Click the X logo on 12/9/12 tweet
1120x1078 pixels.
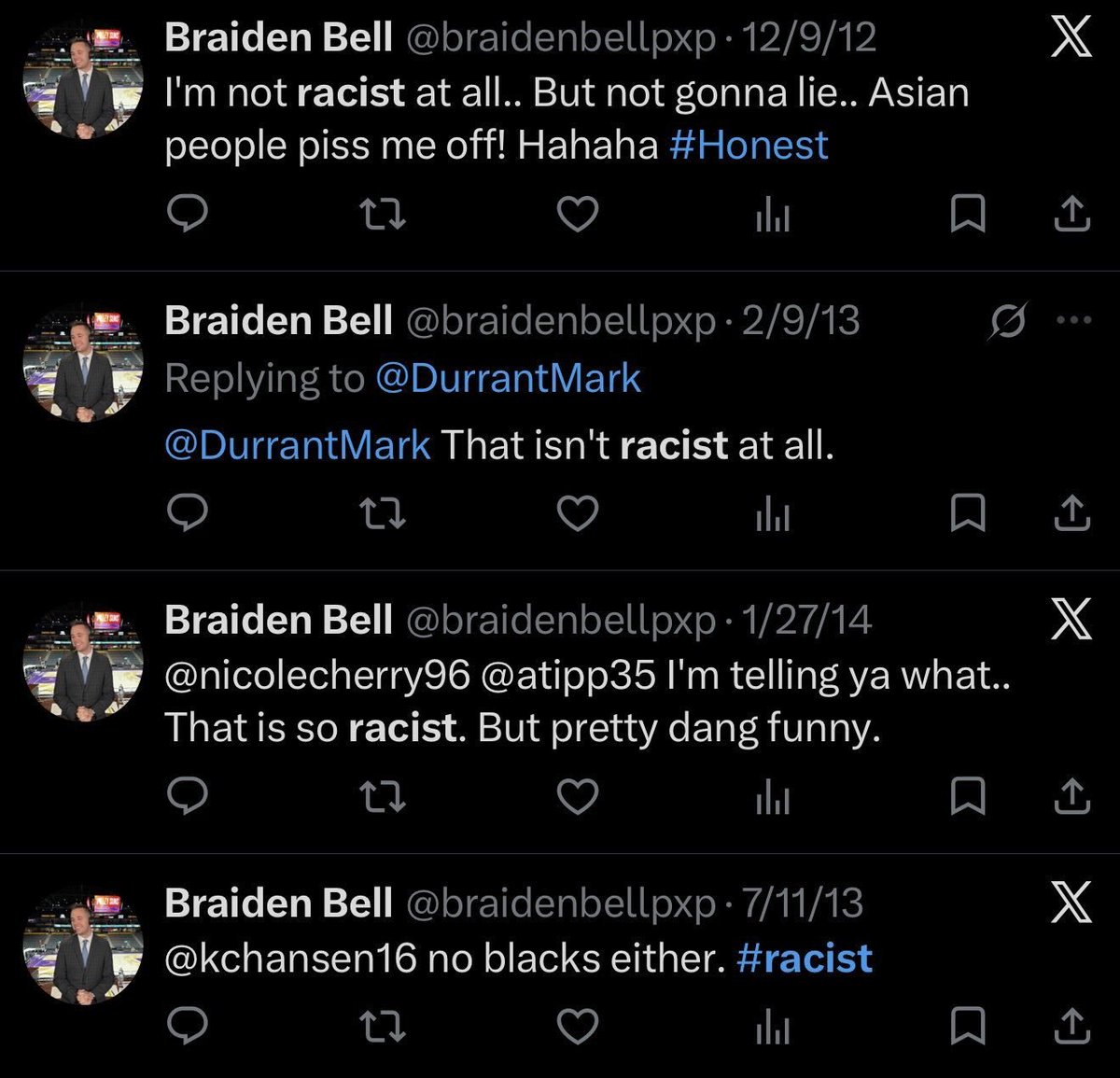pyautogui.click(x=1071, y=38)
